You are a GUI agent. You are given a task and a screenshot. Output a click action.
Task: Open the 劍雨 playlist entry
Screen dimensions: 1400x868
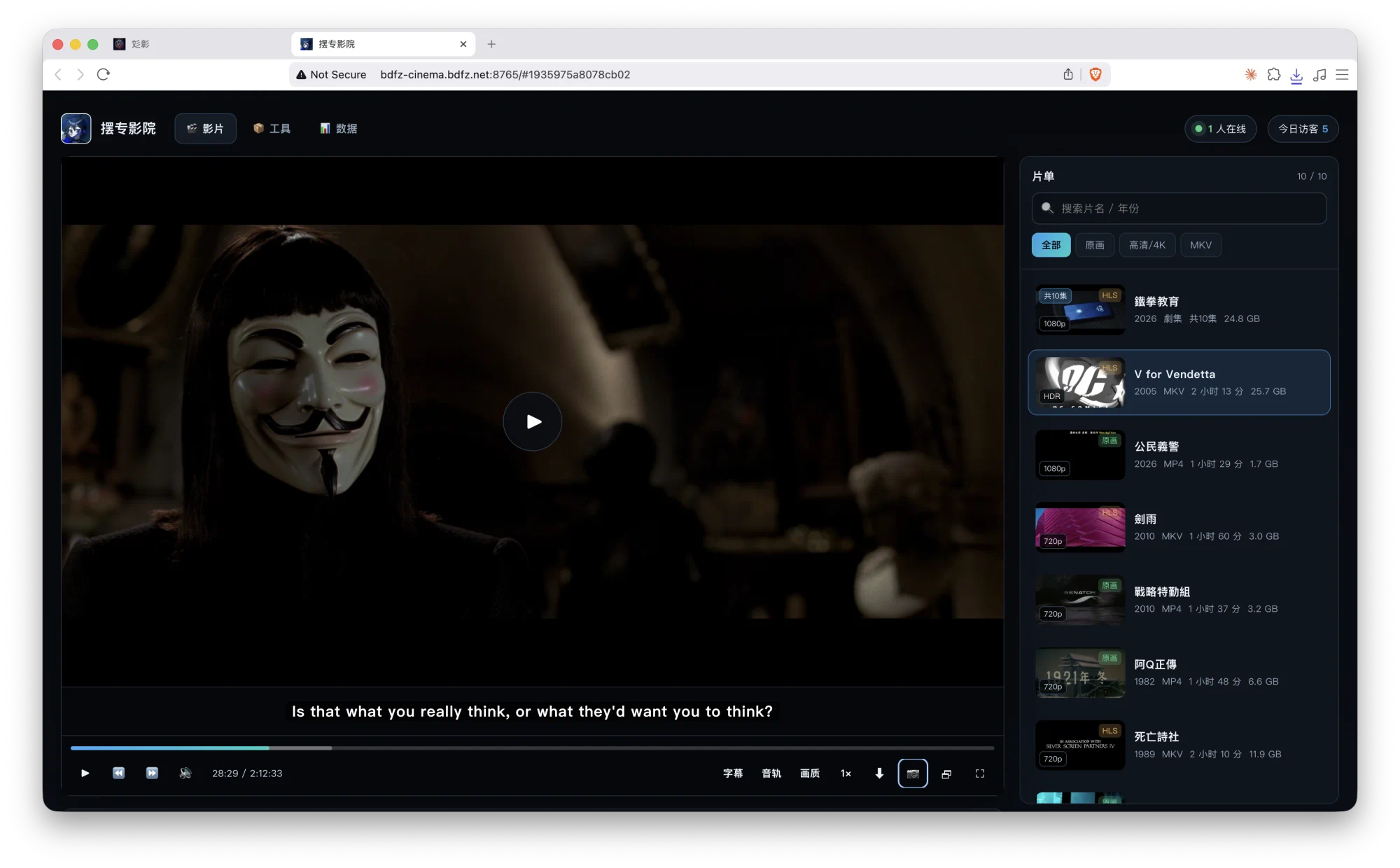click(x=1179, y=527)
